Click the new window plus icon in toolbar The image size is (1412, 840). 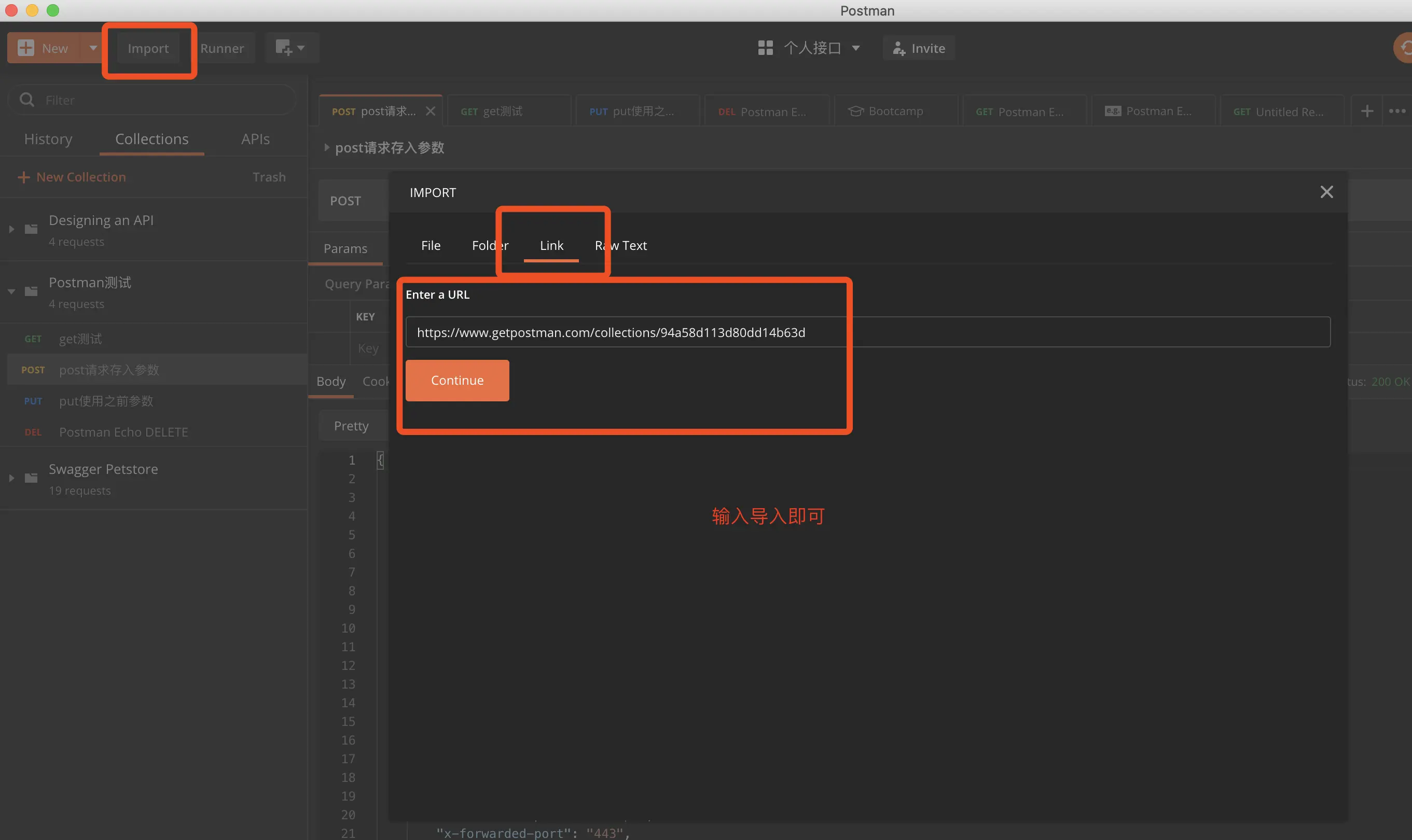(x=284, y=48)
